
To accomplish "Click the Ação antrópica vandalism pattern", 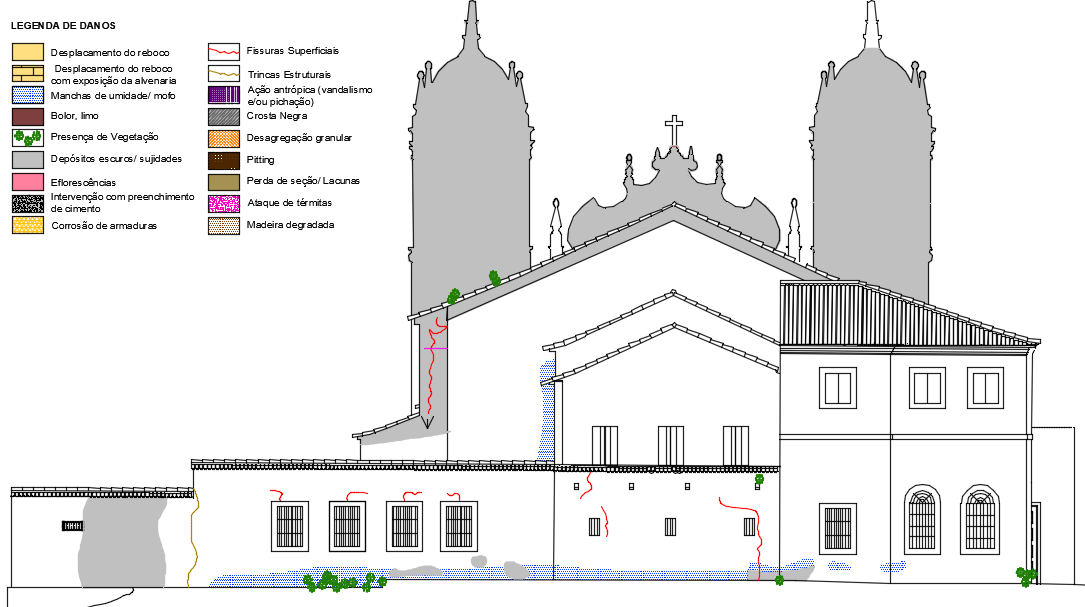I will click(x=222, y=93).
